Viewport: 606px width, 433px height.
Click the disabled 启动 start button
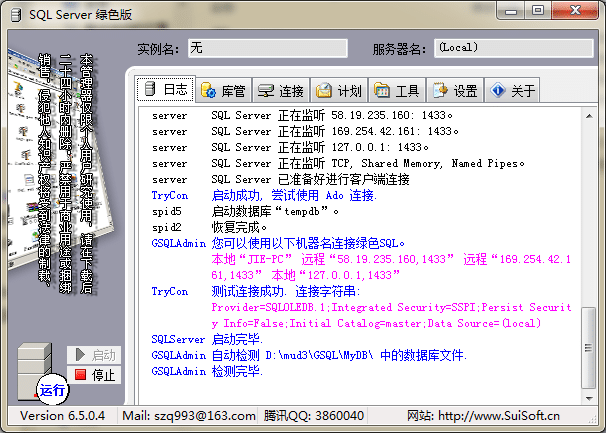(94, 355)
